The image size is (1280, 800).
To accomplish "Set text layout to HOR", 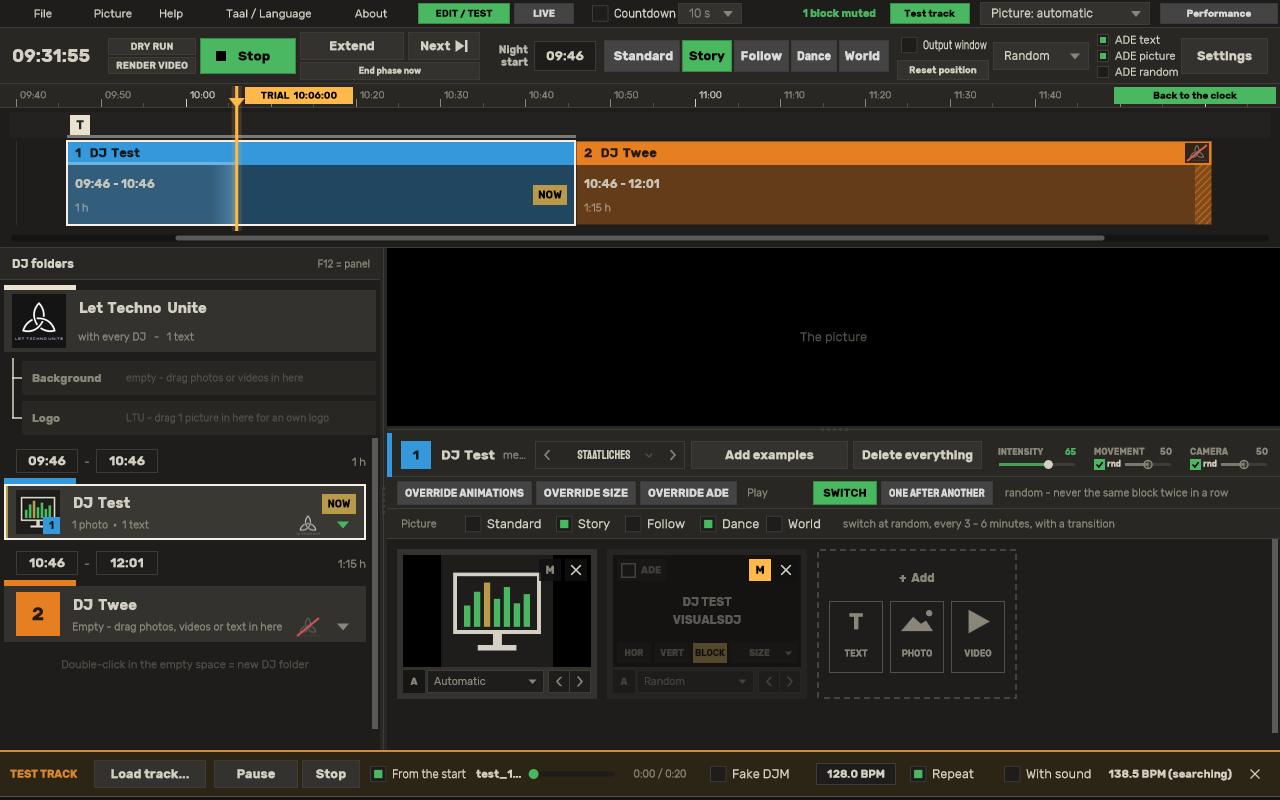I will (x=634, y=653).
